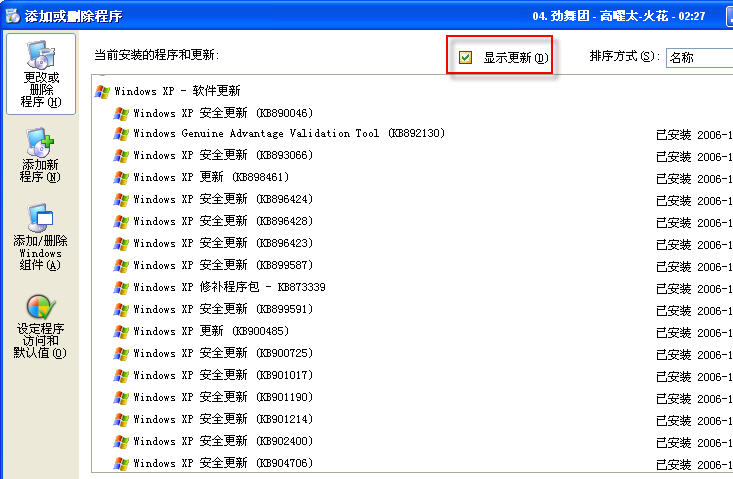Click the Add or Remove Programs title bar icon

13,16
